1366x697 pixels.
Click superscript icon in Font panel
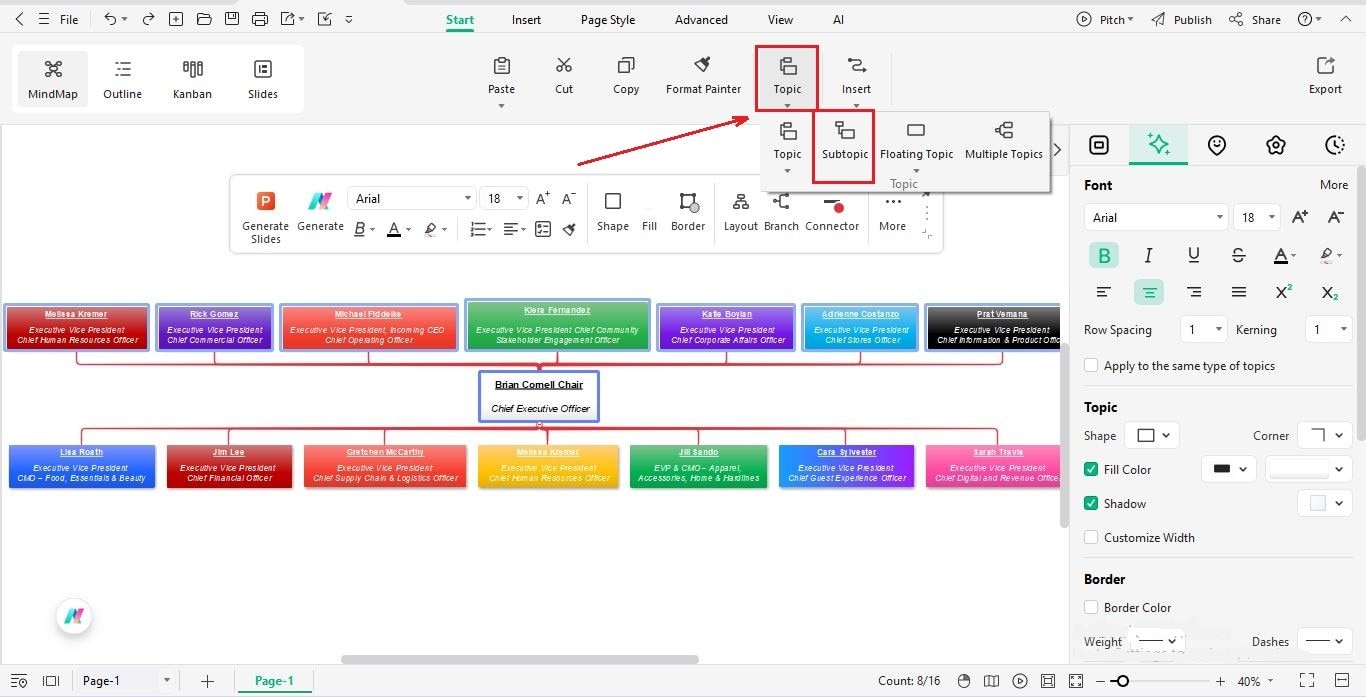[x=1284, y=292]
